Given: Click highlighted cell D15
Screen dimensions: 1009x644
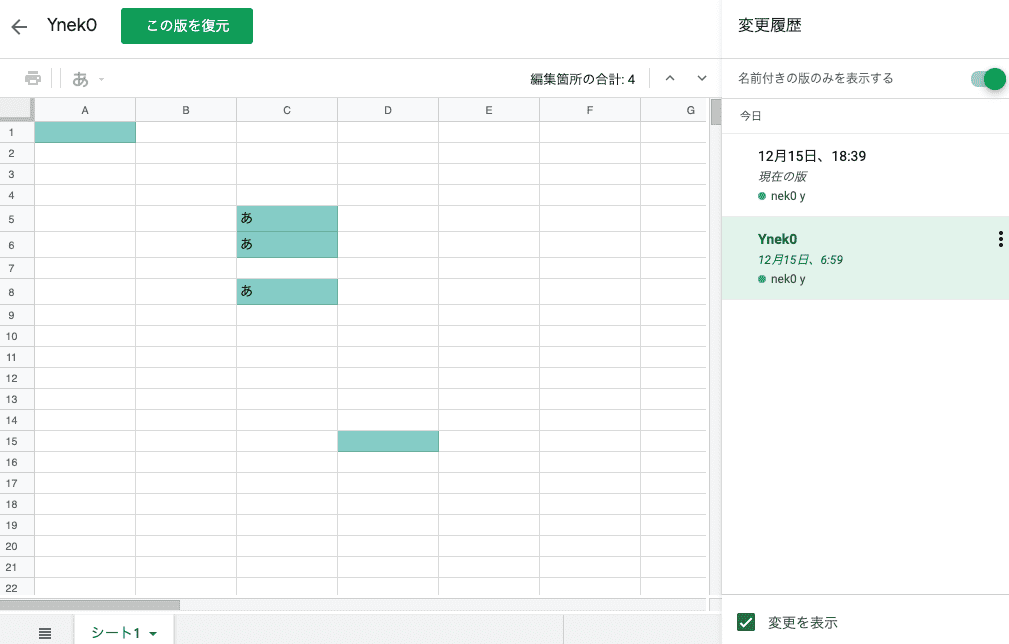Looking at the screenshot, I should 388,441.
